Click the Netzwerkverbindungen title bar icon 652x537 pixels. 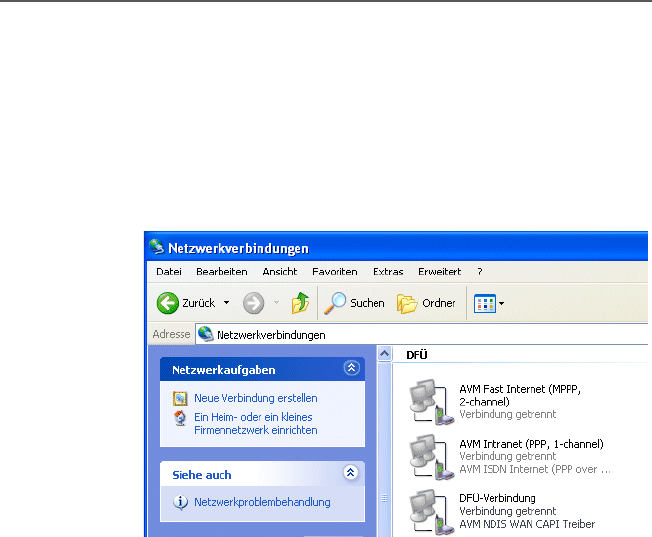pyautogui.click(x=157, y=247)
